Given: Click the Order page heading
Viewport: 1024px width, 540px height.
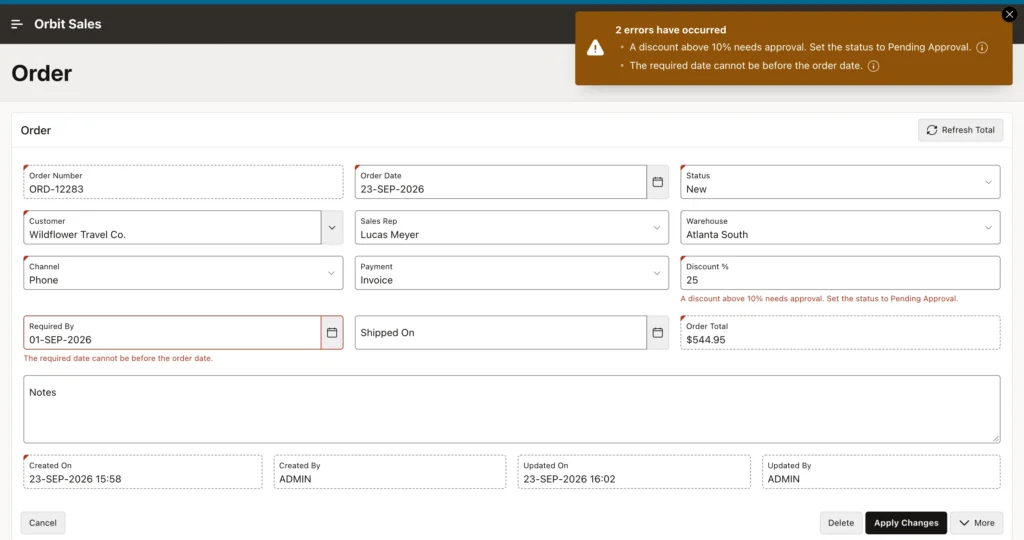Looking at the screenshot, I should pyautogui.click(x=42, y=74).
